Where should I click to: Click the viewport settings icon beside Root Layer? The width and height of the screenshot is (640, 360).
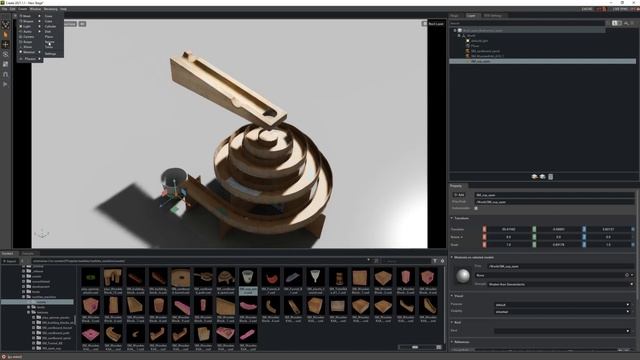(x=424, y=24)
